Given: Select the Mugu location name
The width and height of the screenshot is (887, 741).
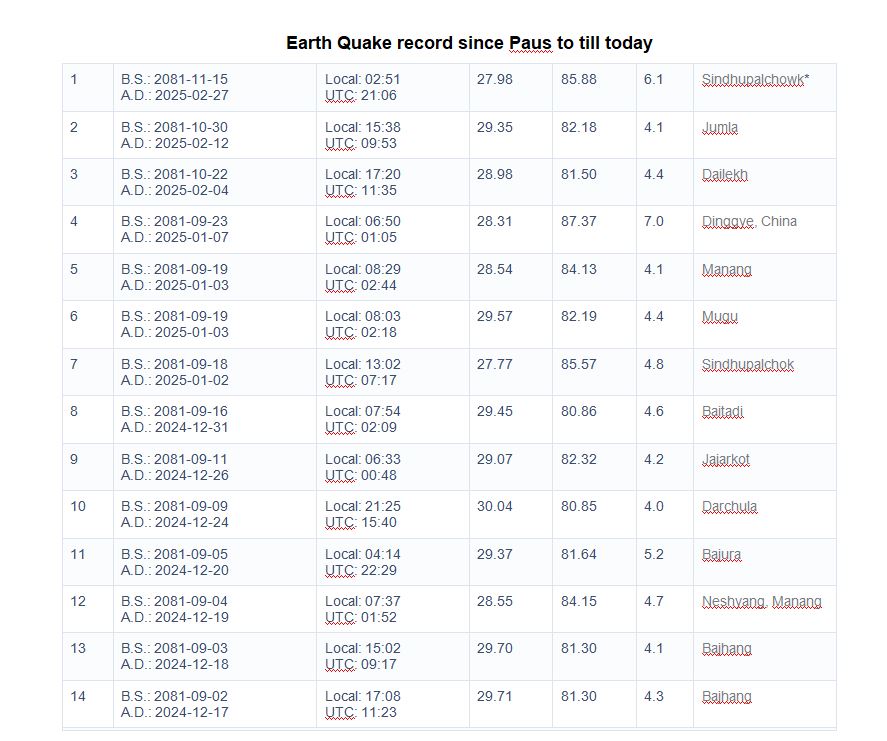Looking at the screenshot, I should click(720, 317).
